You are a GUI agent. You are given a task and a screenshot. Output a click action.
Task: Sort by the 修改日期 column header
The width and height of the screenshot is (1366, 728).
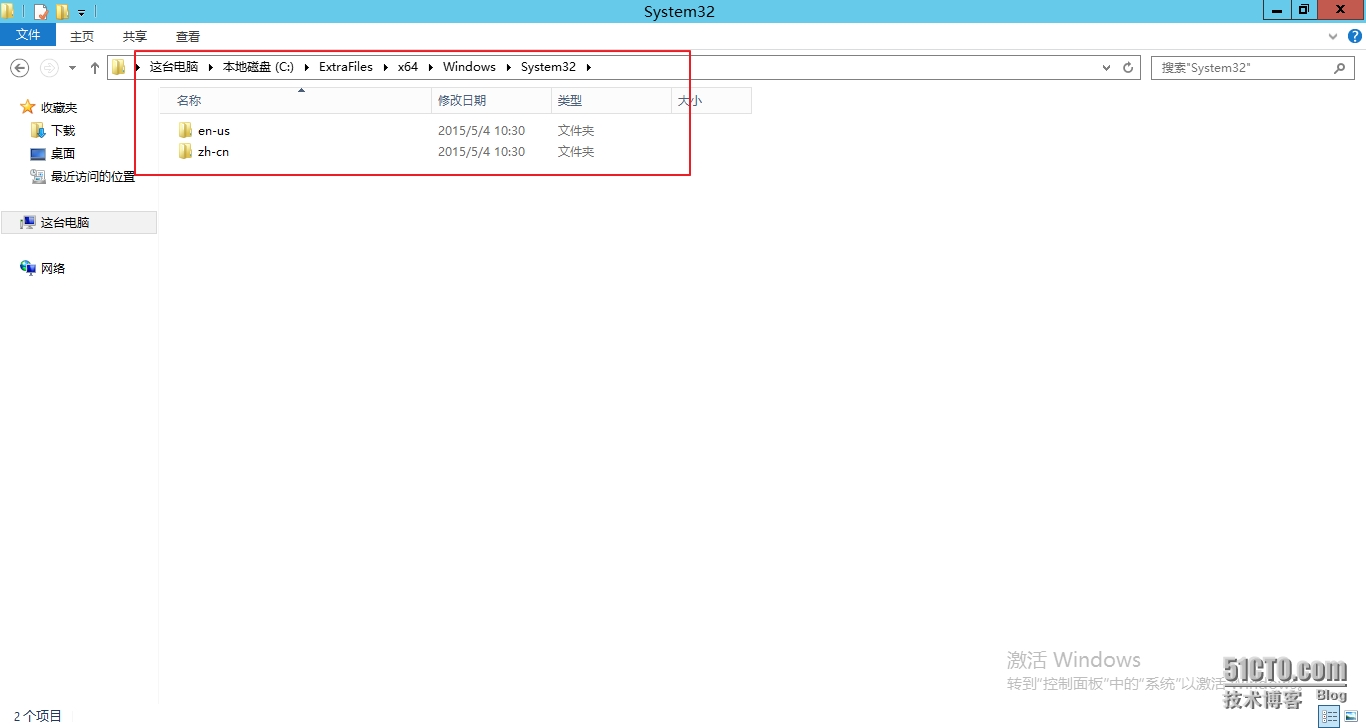[x=491, y=101]
